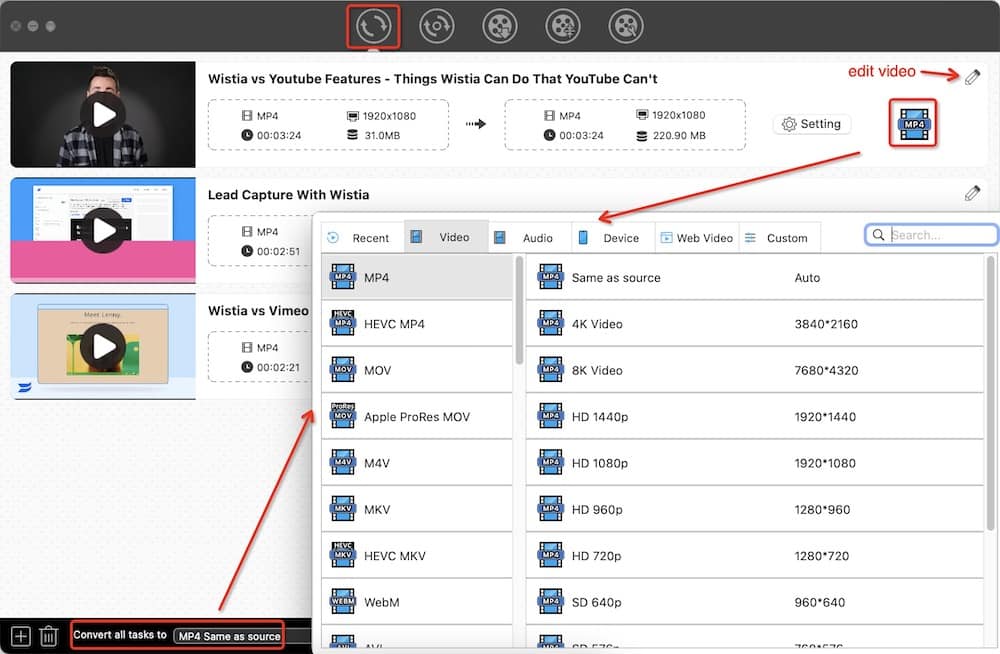Click the 960*640 resolution text
Image resolution: width=1000 pixels, height=654 pixels.
point(820,602)
